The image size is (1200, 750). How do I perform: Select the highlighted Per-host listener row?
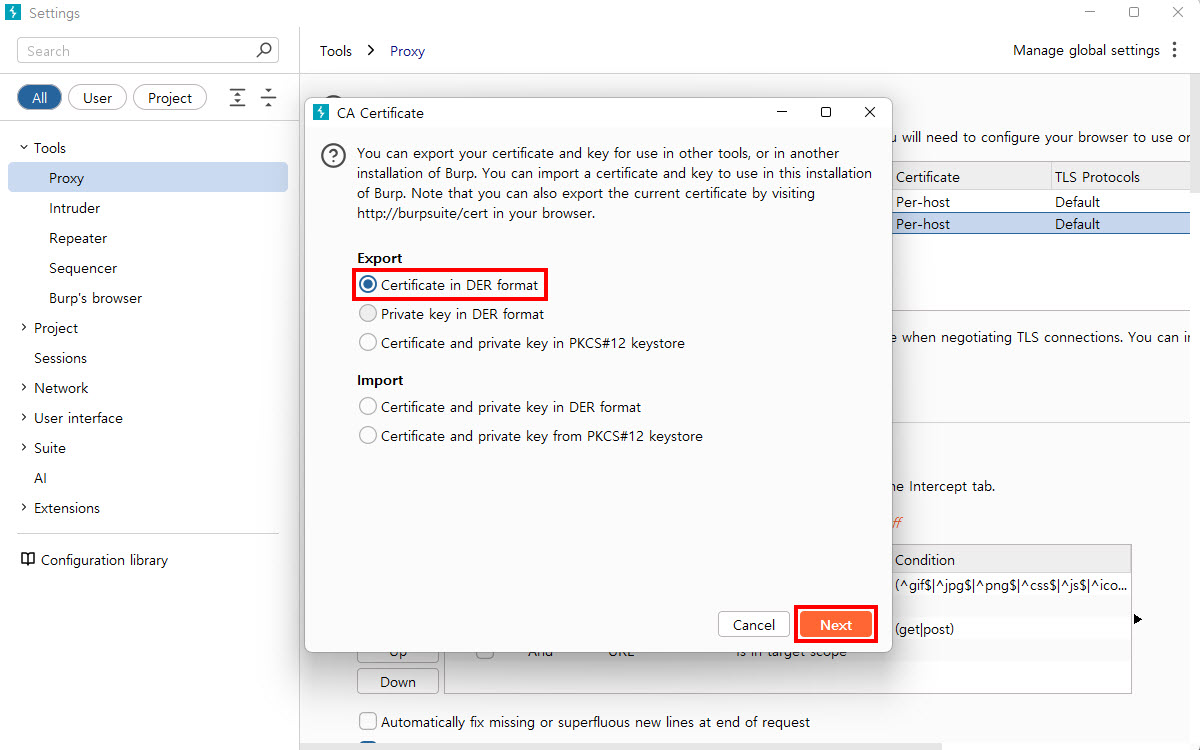(1040, 224)
